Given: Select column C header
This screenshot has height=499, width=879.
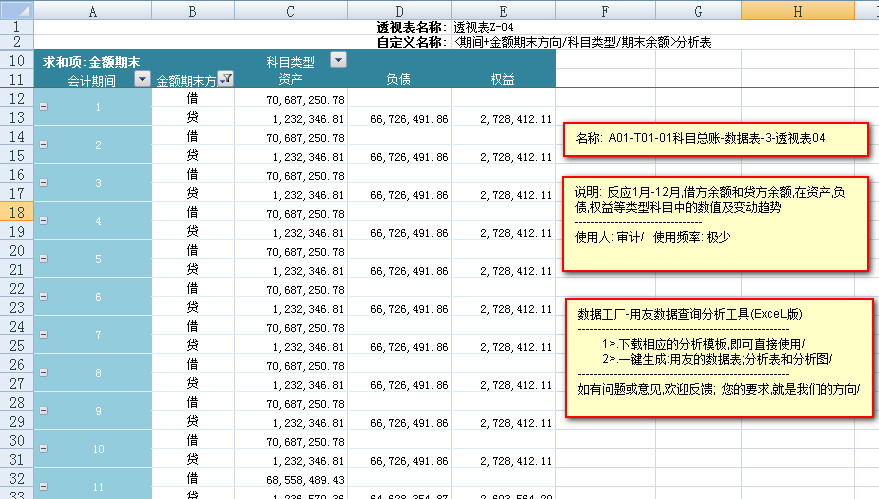Looking at the screenshot, I should click(x=291, y=10).
